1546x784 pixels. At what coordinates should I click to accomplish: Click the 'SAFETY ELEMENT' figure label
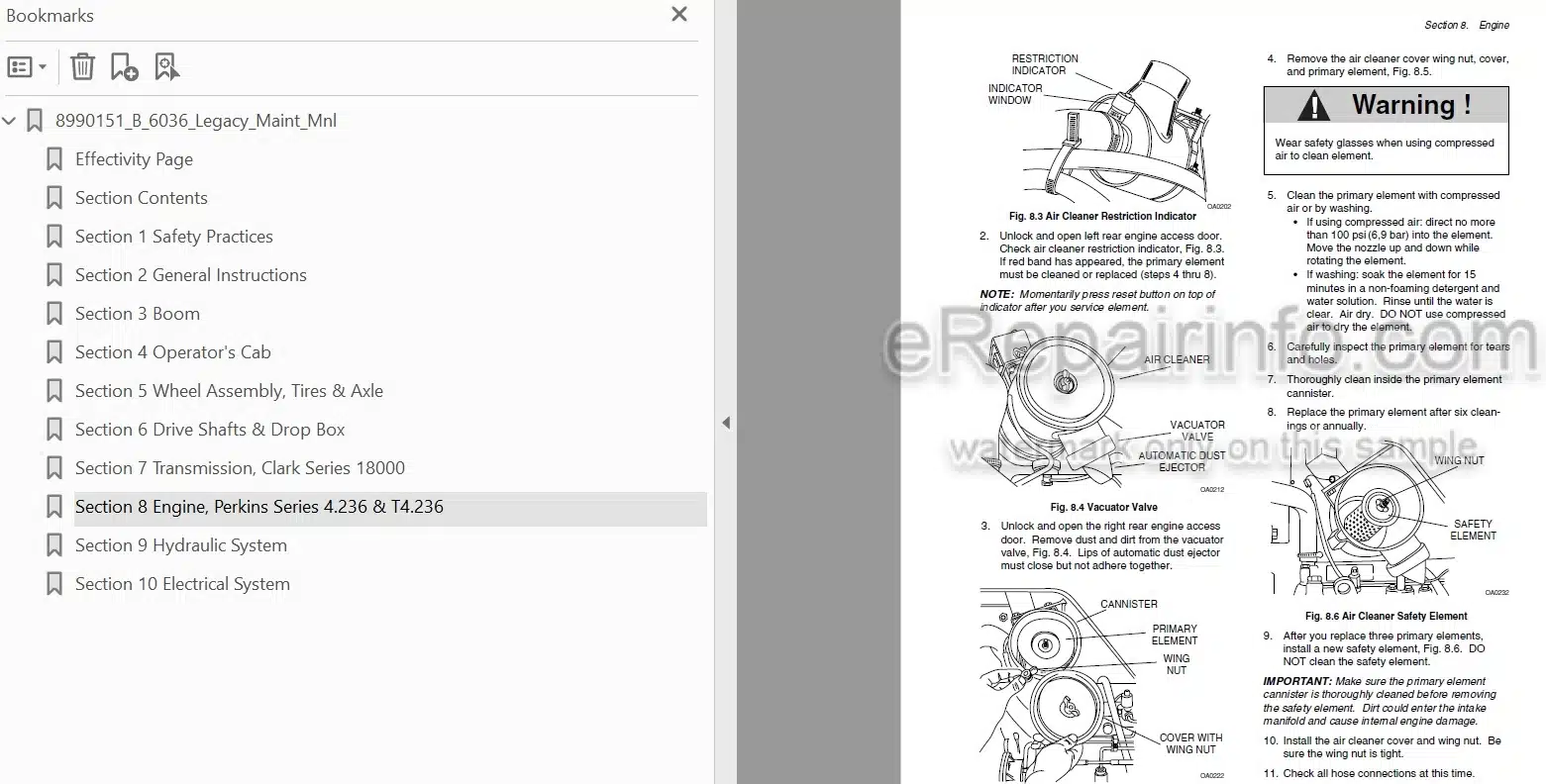pos(1473,530)
